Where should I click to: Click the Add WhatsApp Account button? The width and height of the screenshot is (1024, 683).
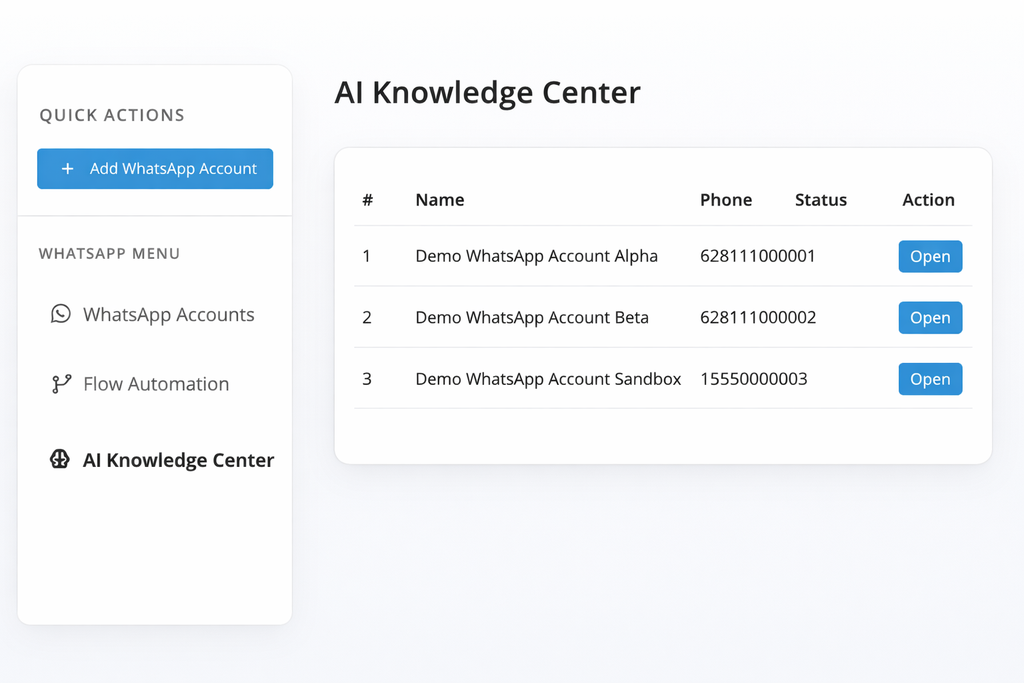155,168
